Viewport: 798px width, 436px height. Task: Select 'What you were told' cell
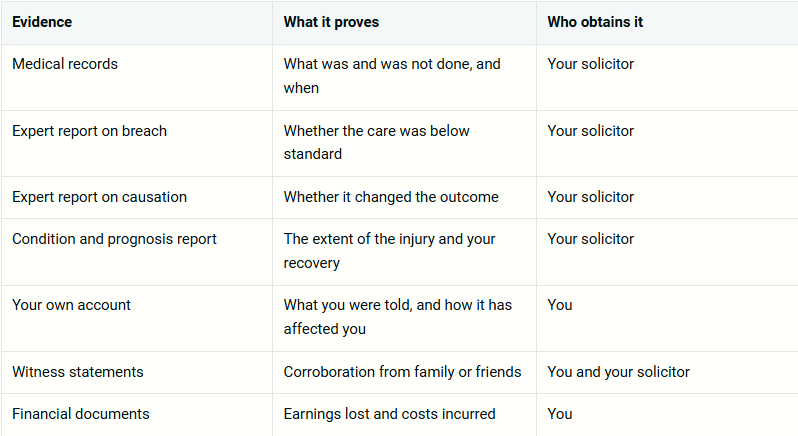pos(404,318)
